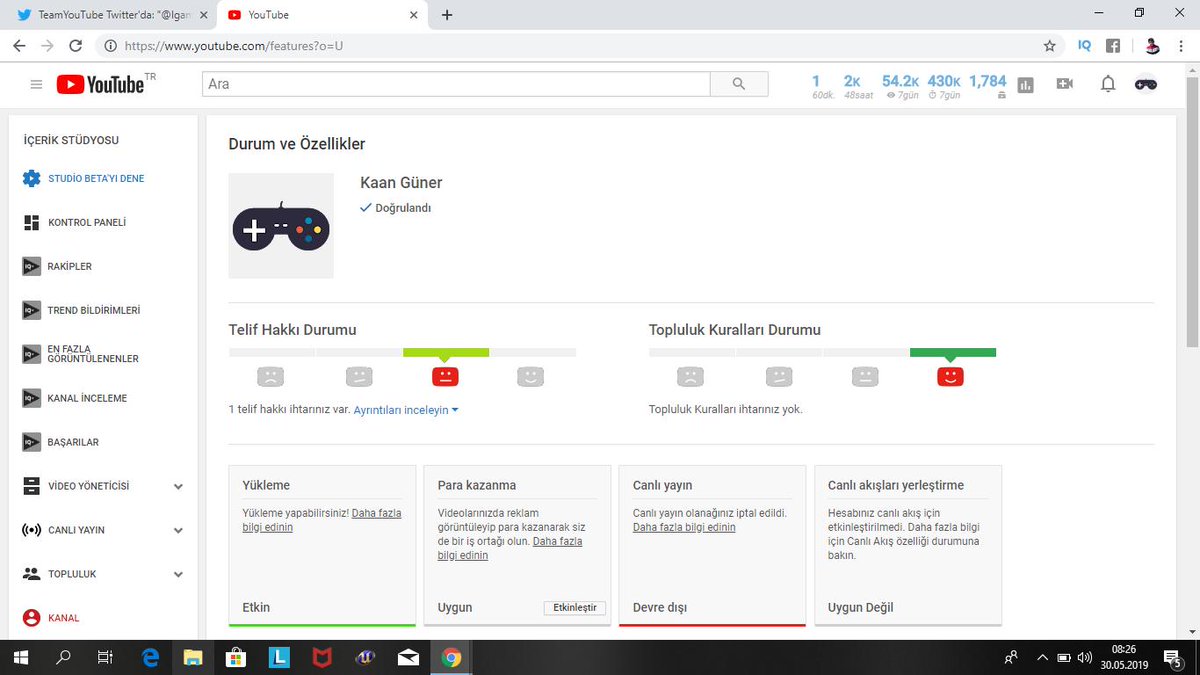Click the Trend Bildirimleri vidIQ icon
Image resolution: width=1200 pixels, height=675 pixels.
(x=30, y=310)
